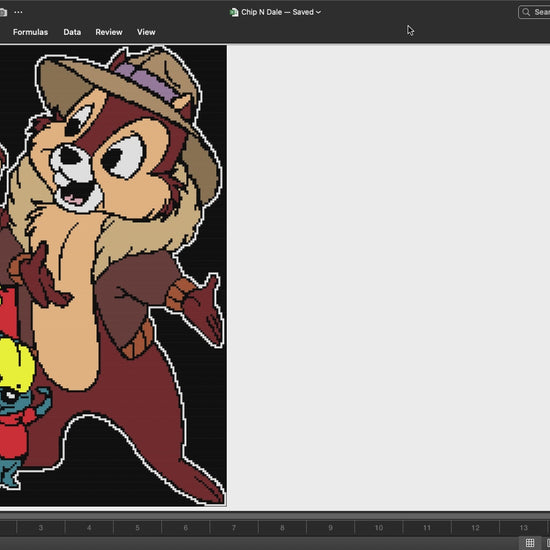Go to the View tab
550x550 pixels.
[x=146, y=32]
